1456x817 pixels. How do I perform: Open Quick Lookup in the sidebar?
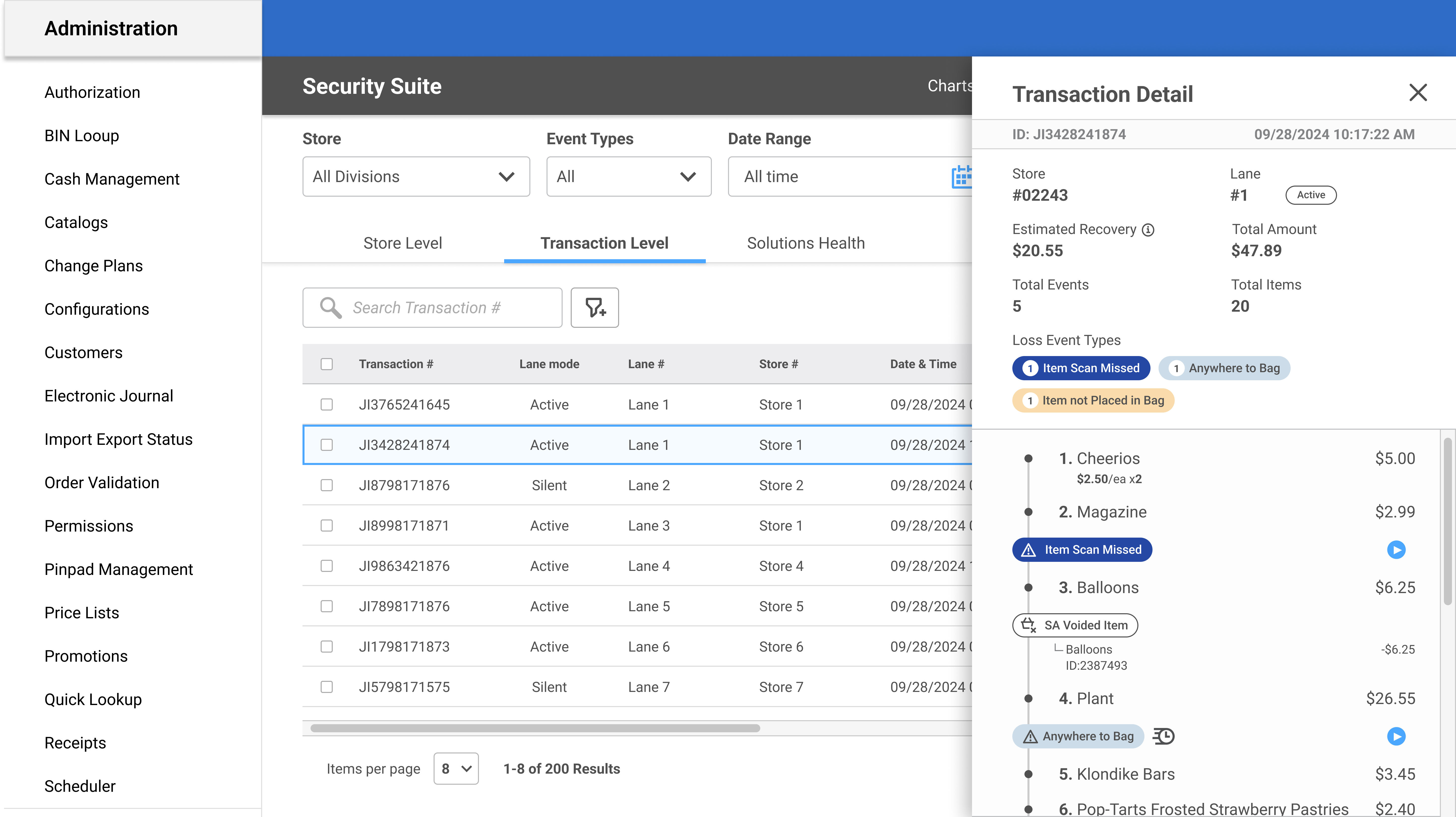(93, 699)
